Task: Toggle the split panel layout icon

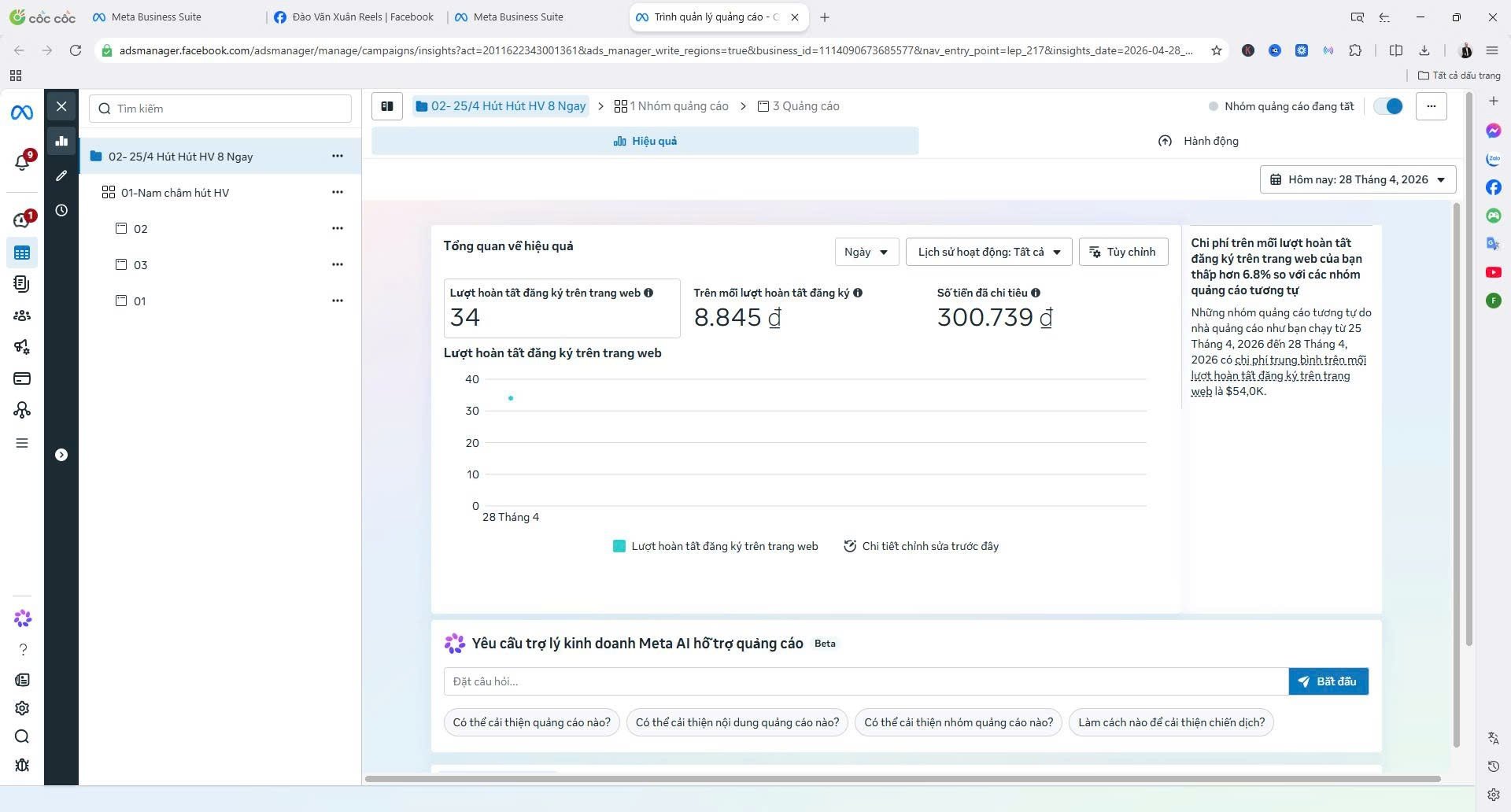Action: (x=387, y=106)
